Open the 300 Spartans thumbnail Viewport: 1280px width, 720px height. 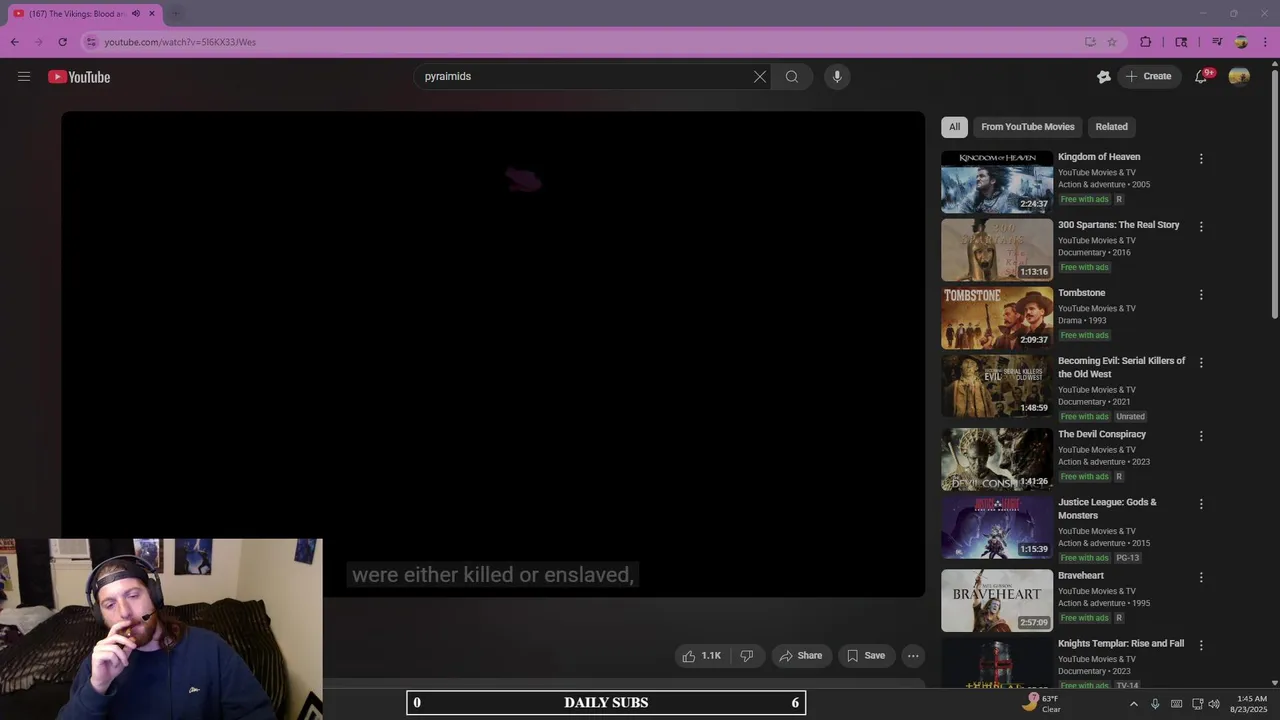997,250
